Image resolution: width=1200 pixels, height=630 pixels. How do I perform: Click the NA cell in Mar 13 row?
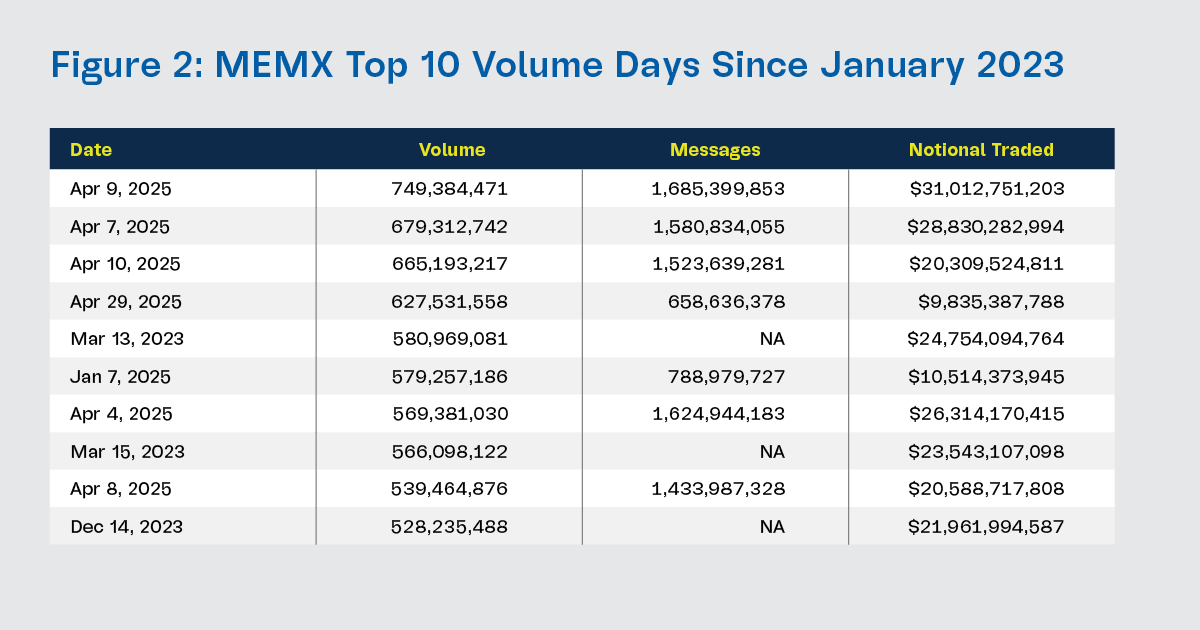pos(771,339)
